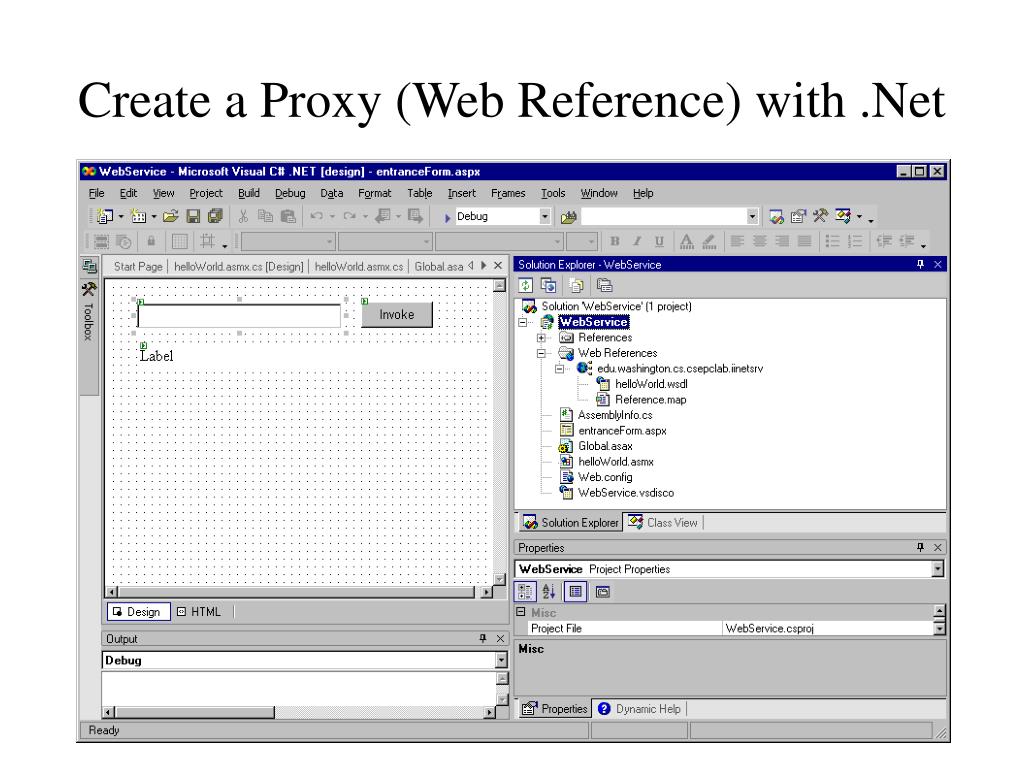Open the Output pane Debug dropdown

pyautogui.click(x=501, y=660)
